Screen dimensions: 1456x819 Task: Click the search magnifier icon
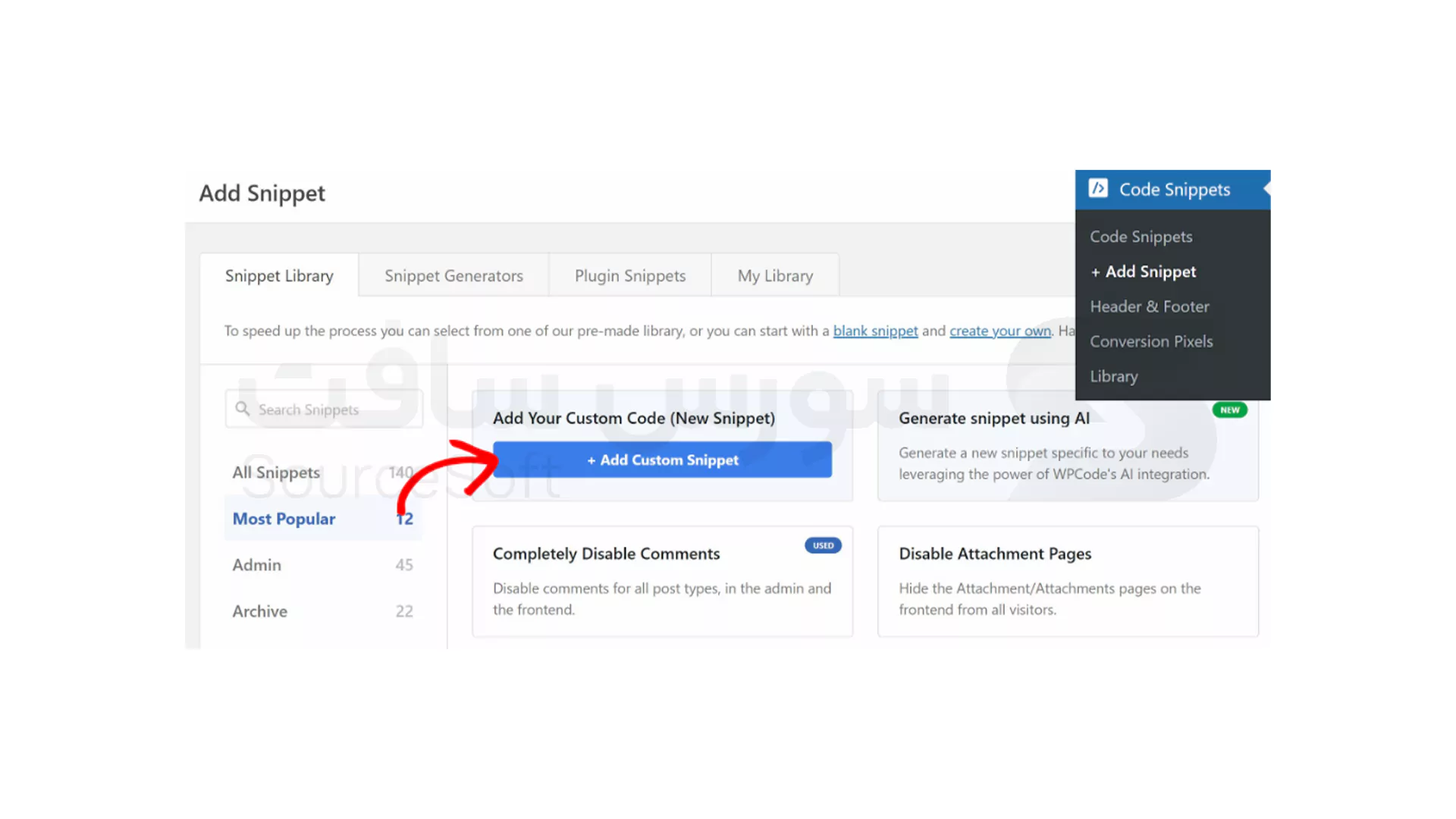tap(242, 409)
